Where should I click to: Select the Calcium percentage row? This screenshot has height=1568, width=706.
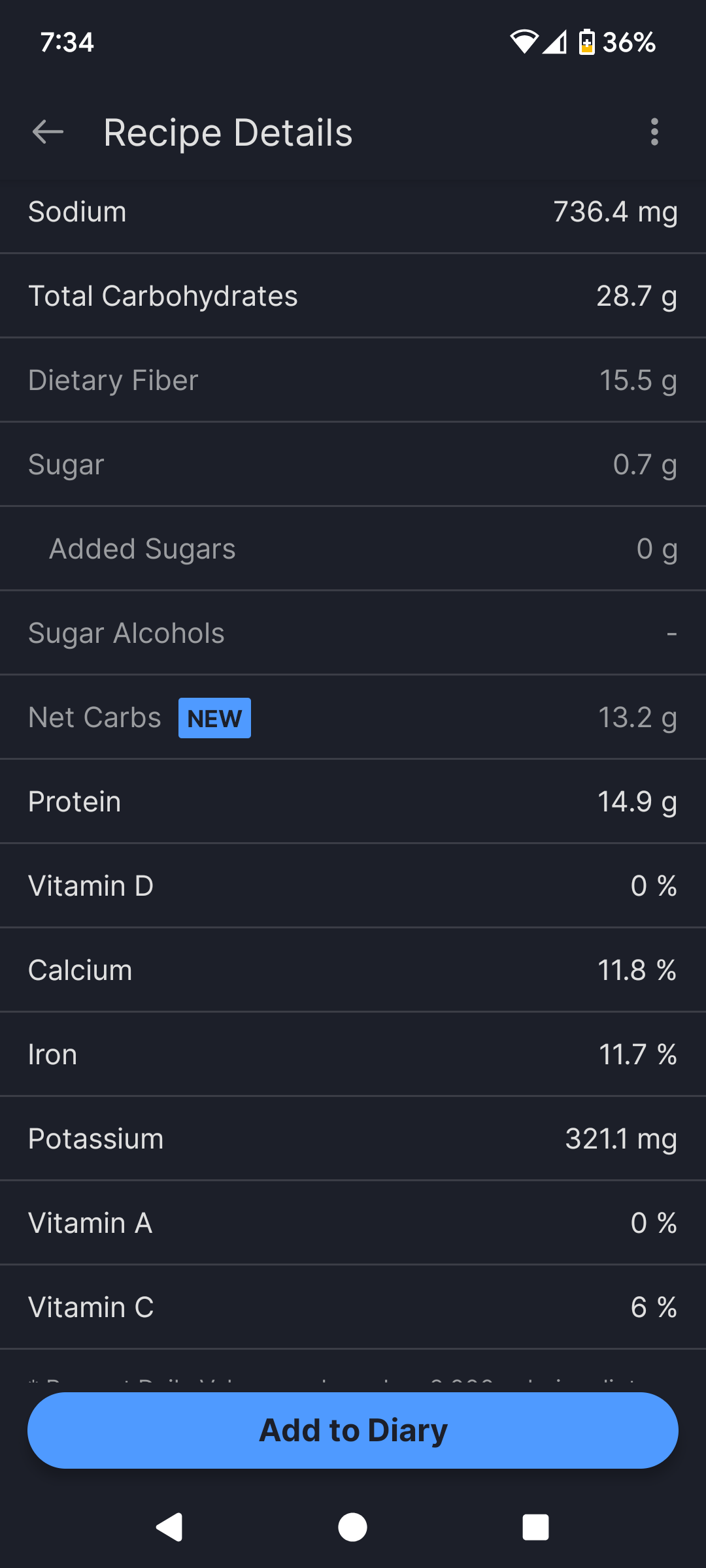tap(353, 970)
